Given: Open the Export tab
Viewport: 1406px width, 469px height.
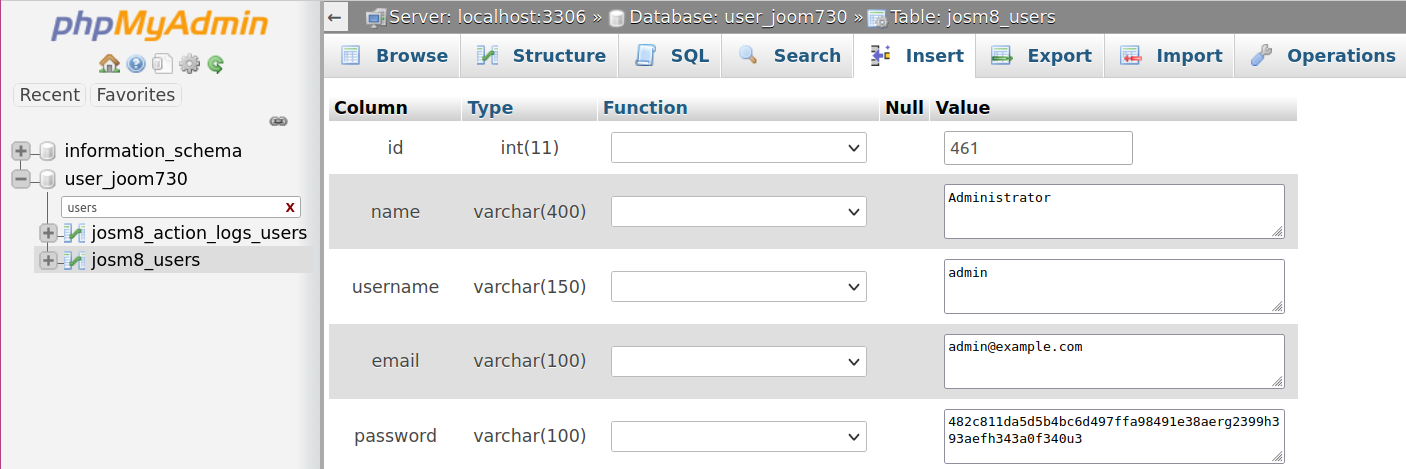Looking at the screenshot, I should point(1041,56).
